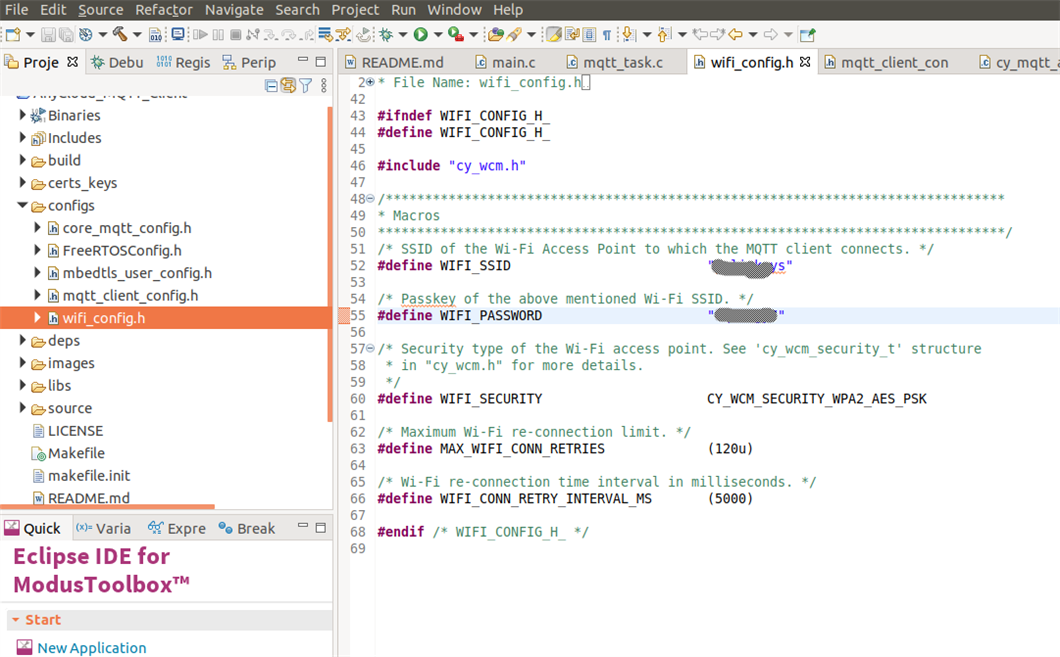Collapse the configs folder
The width and height of the screenshot is (1060, 657).
pos(22,206)
